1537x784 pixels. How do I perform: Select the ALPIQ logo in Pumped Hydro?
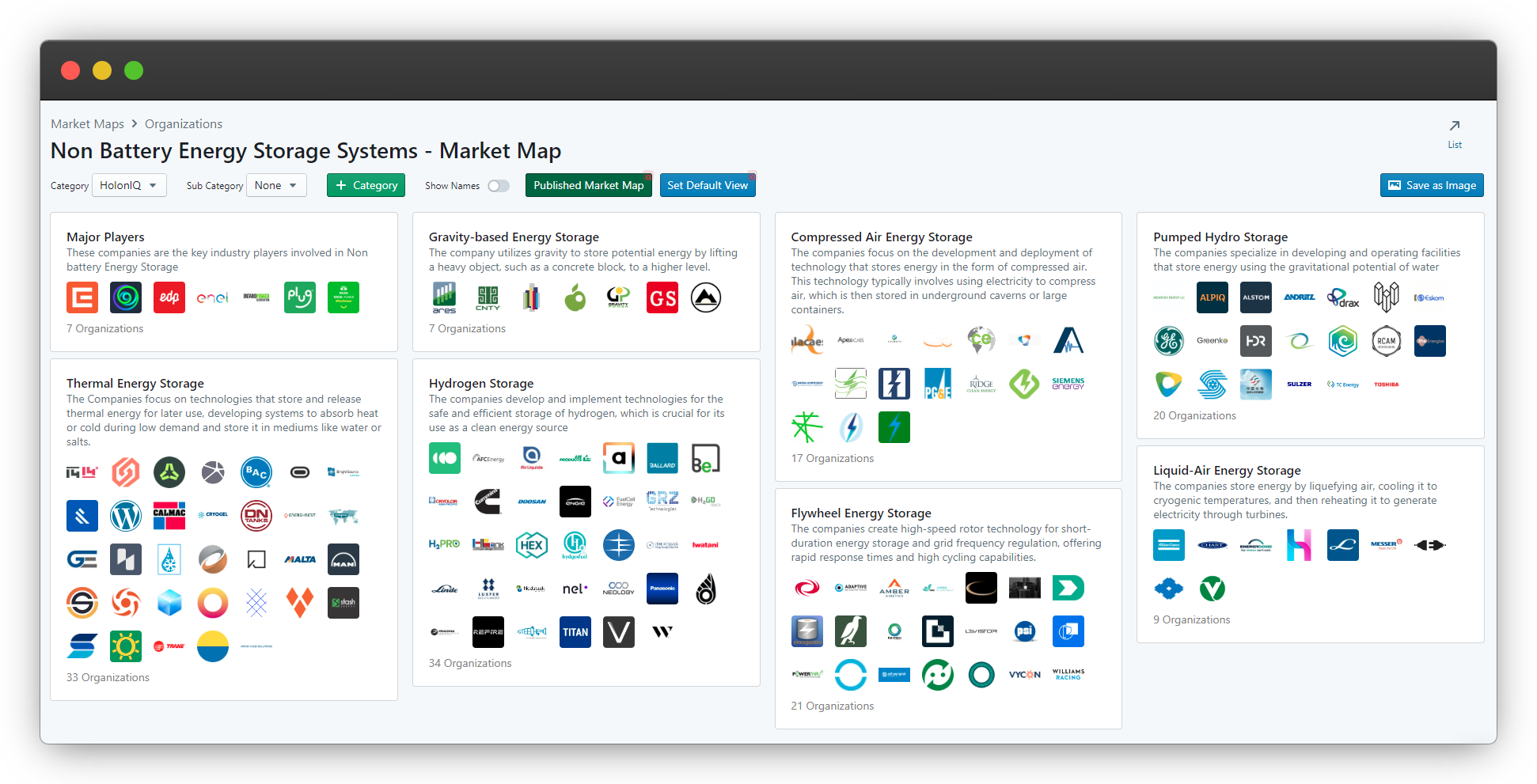pos(1213,297)
